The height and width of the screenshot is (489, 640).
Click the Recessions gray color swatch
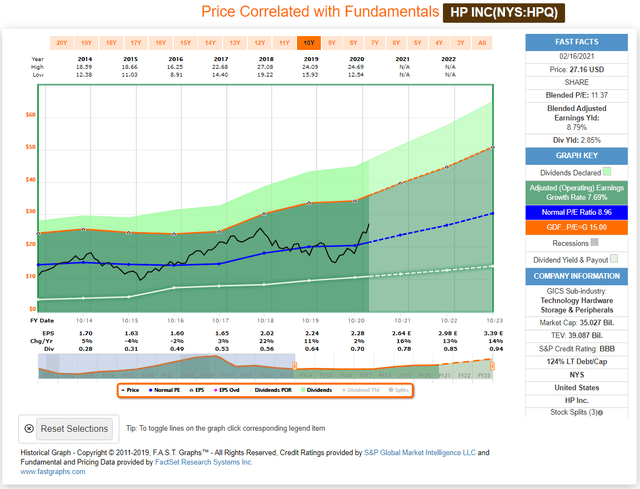click(595, 242)
